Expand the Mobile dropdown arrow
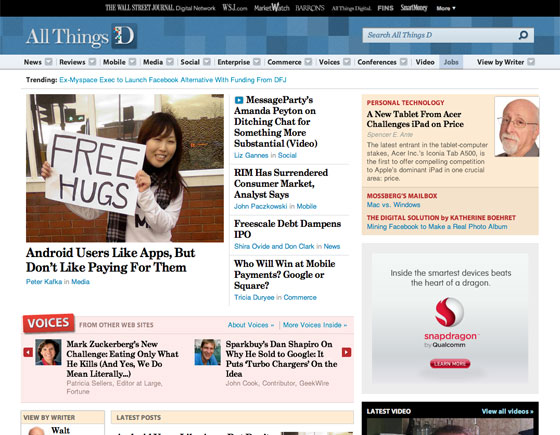This screenshot has height=435, width=560. point(132,62)
